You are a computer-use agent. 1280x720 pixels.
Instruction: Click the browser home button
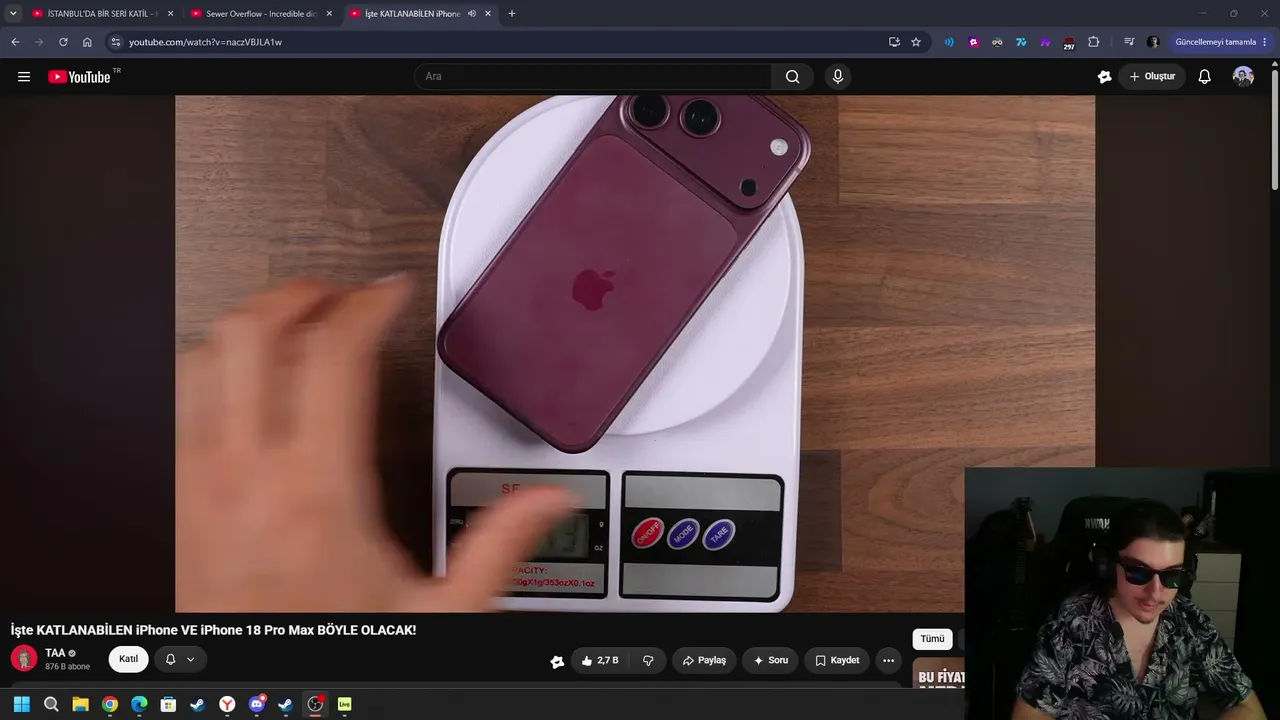tap(87, 42)
